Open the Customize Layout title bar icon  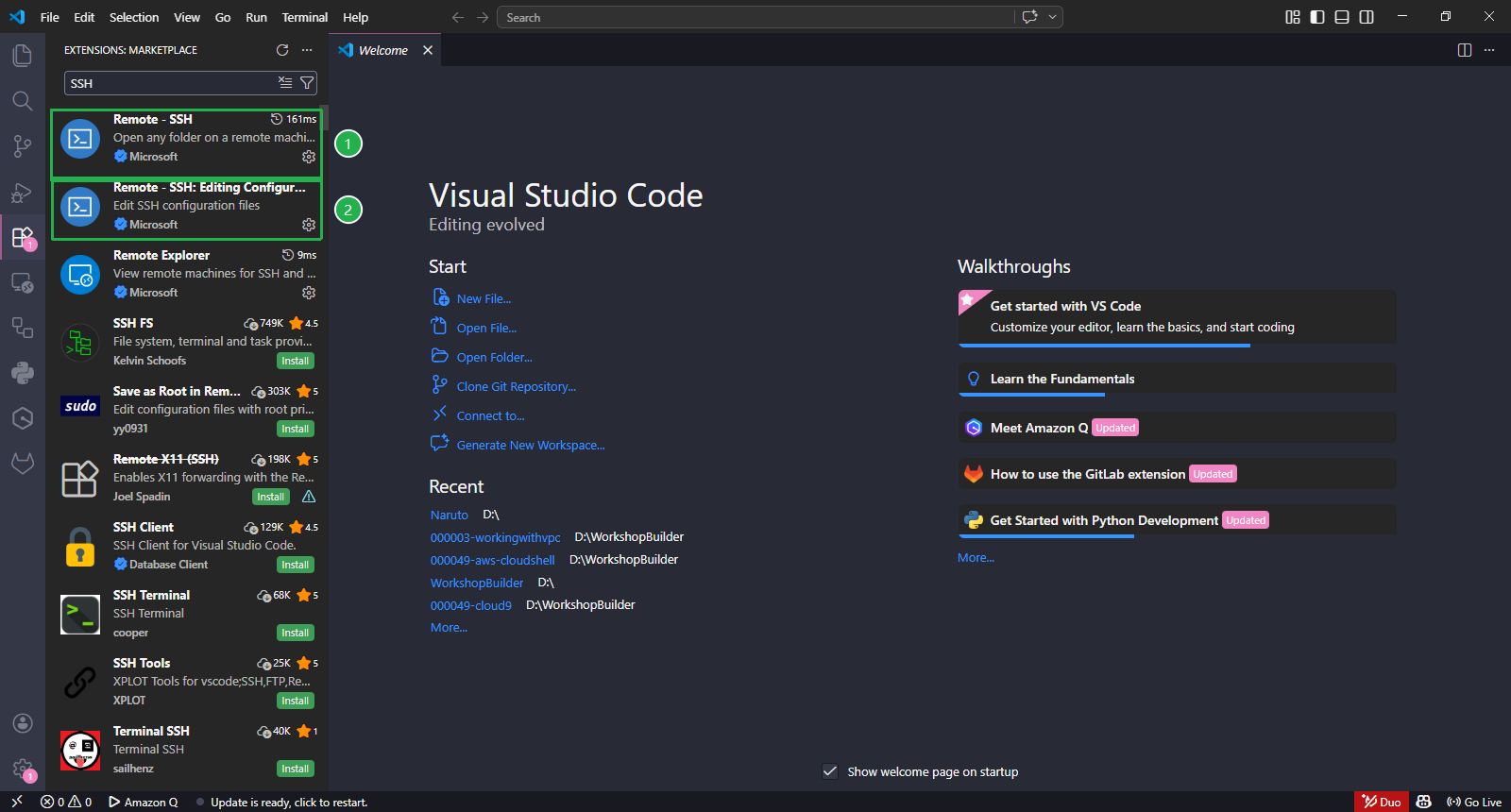[x=1293, y=17]
